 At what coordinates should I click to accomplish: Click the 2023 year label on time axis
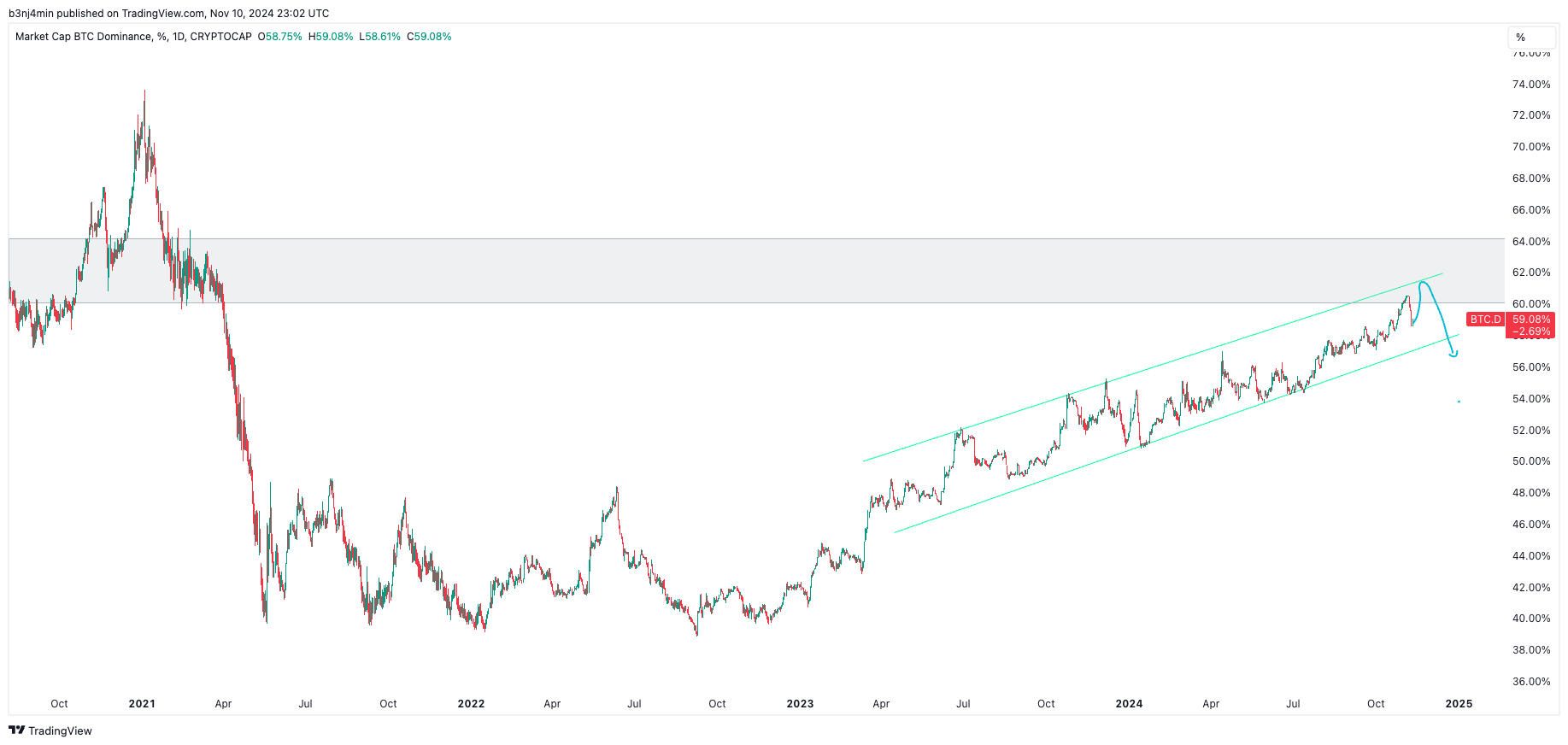pos(800,704)
